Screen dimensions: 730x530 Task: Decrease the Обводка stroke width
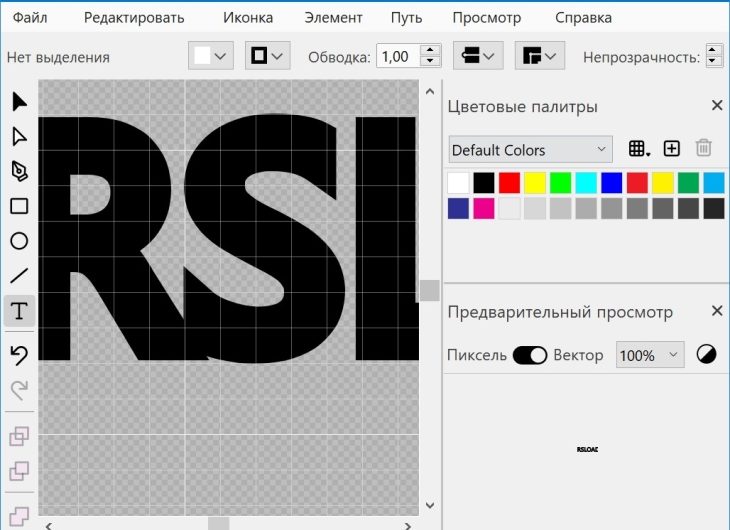(x=430, y=61)
